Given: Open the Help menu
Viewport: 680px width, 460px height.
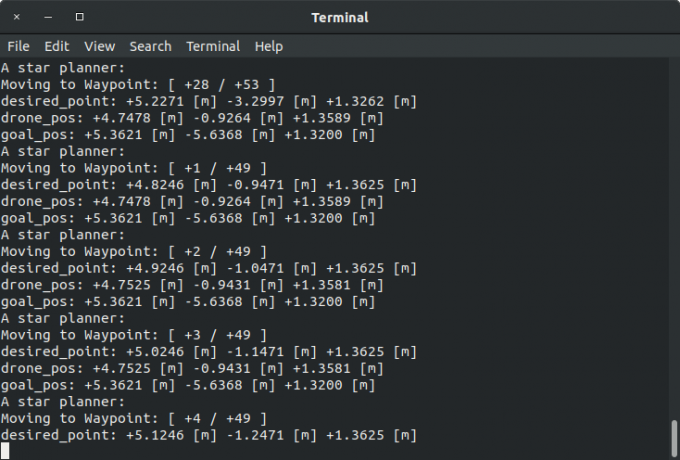Looking at the screenshot, I should [x=268, y=46].
